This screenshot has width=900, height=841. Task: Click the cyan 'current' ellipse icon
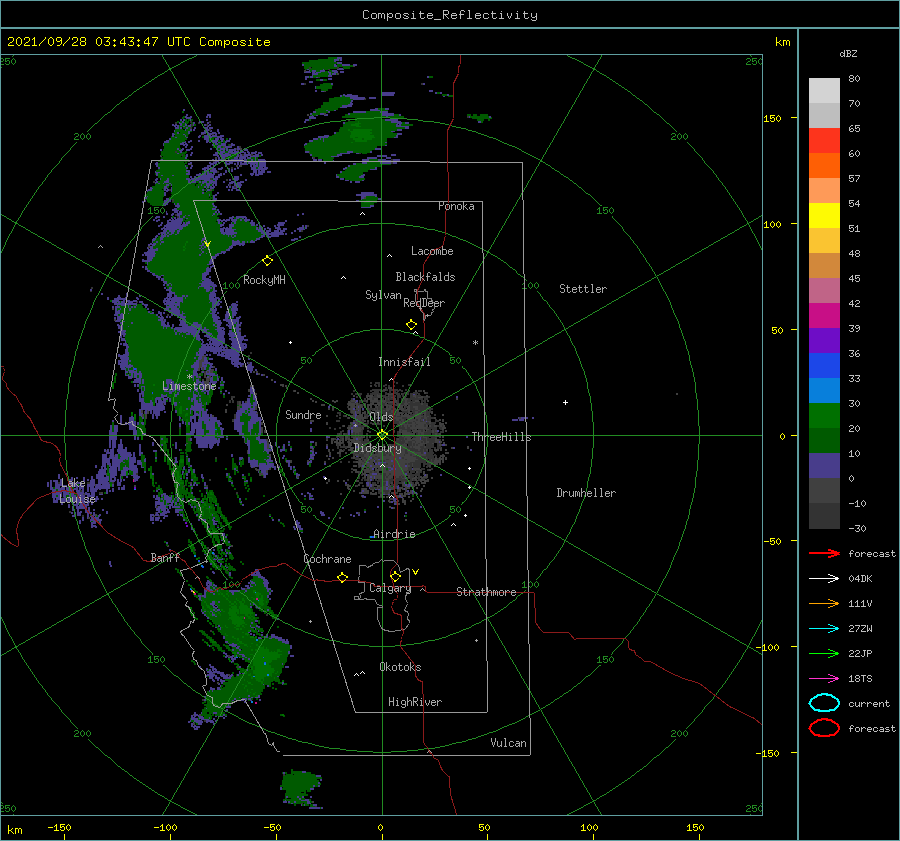(x=824, y=703)
